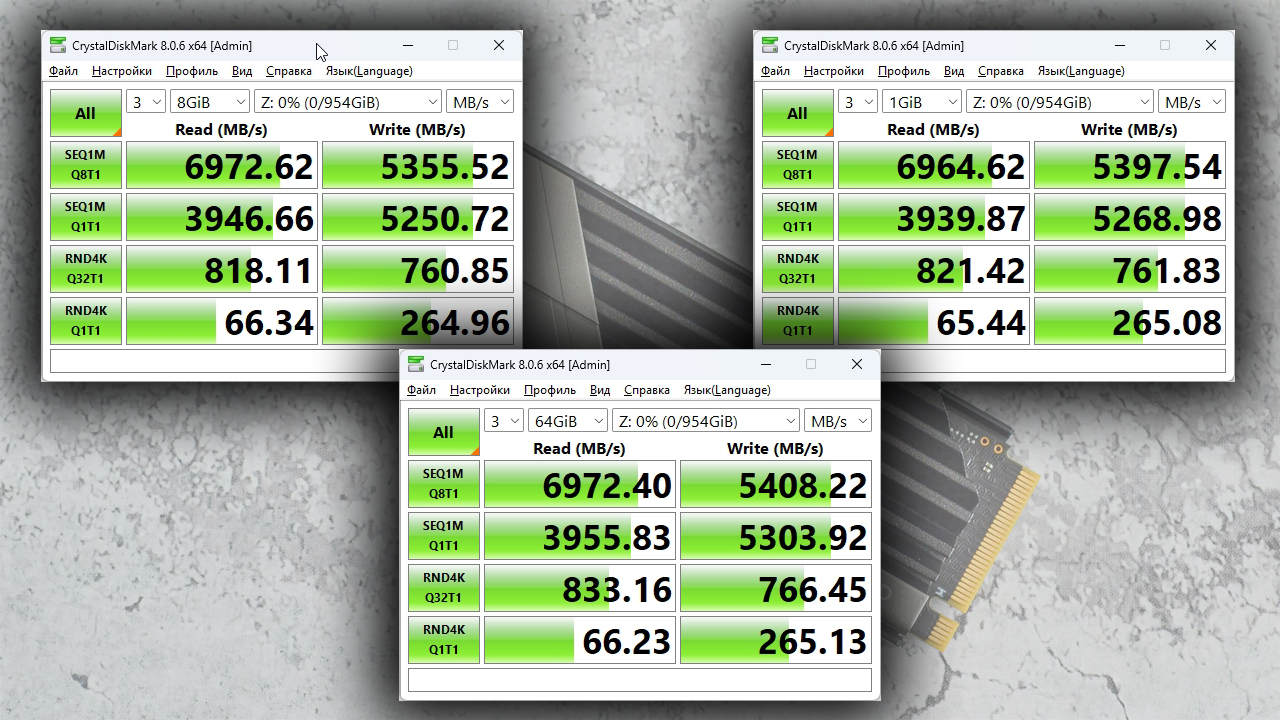This screenshot has height=720, width=1280.
Task: Open the 64GiB test size dropdown
Action: [568, 421]
